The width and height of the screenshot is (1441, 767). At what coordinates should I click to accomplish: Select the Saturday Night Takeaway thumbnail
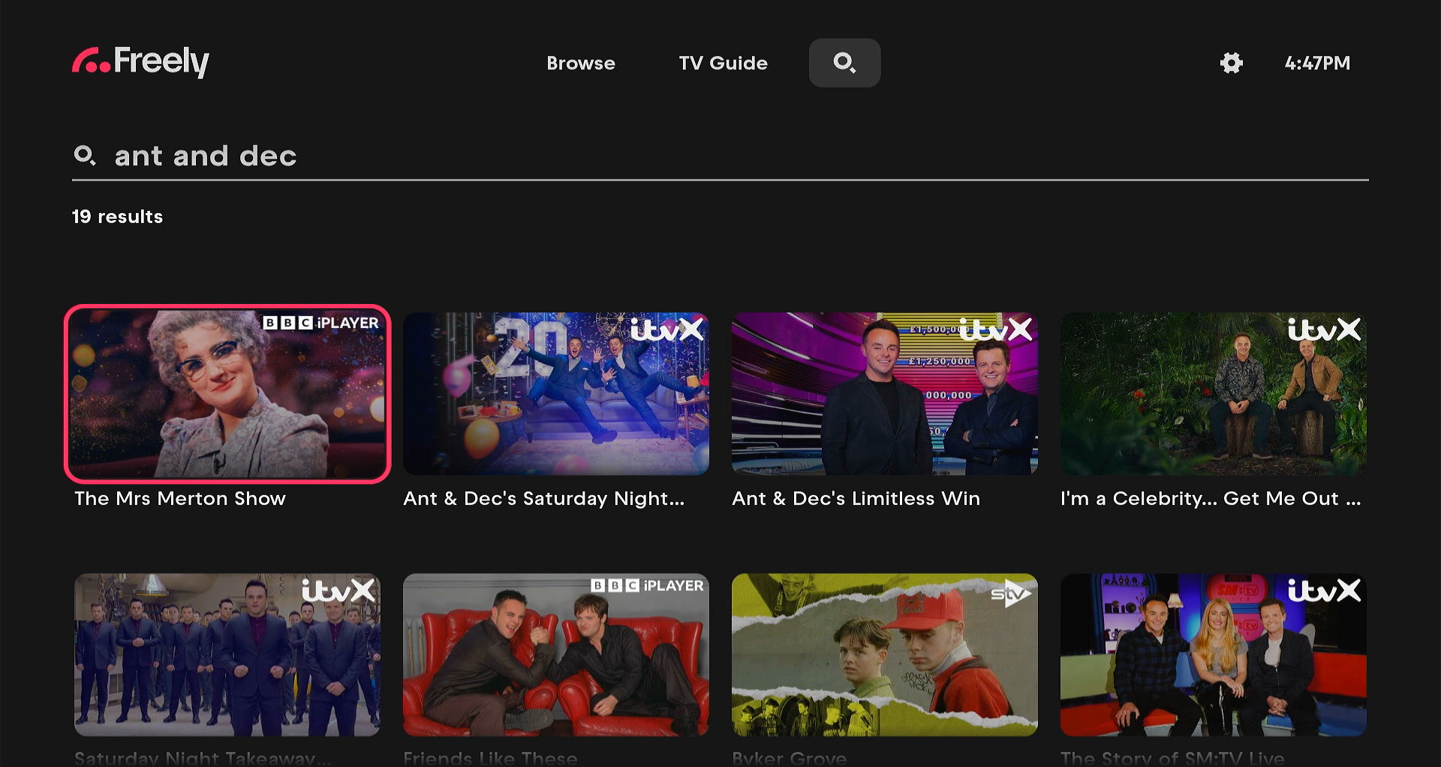tap(227, 654)
